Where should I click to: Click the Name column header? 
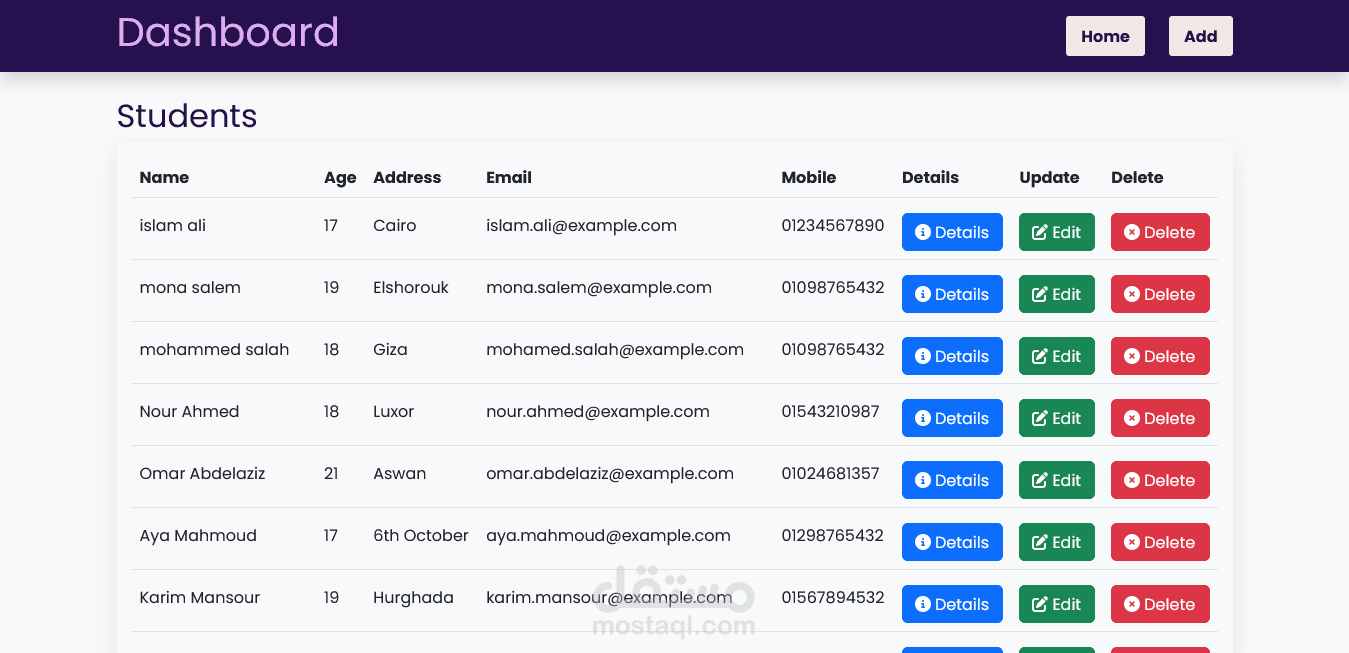[164, 177]
